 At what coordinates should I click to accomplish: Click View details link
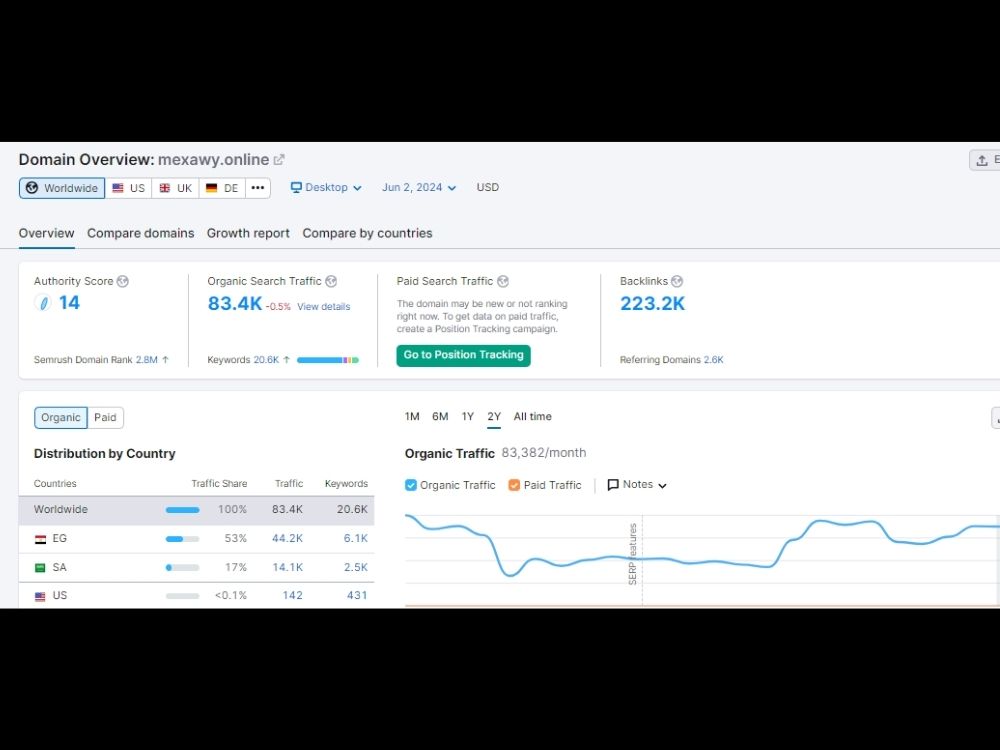coord(323,307)
